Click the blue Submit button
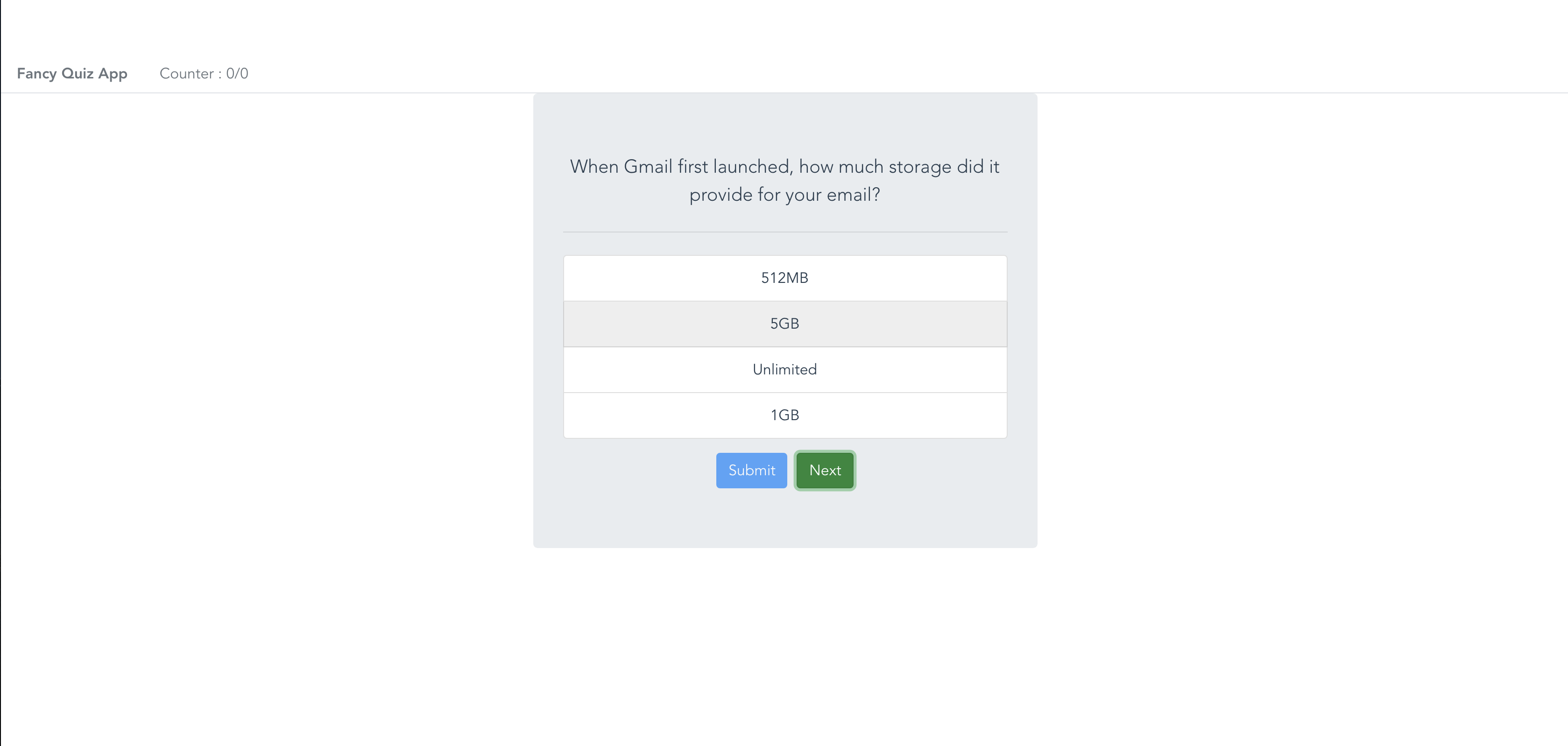The height and width of the screenshot is (746, 1568). pos(751,471)
